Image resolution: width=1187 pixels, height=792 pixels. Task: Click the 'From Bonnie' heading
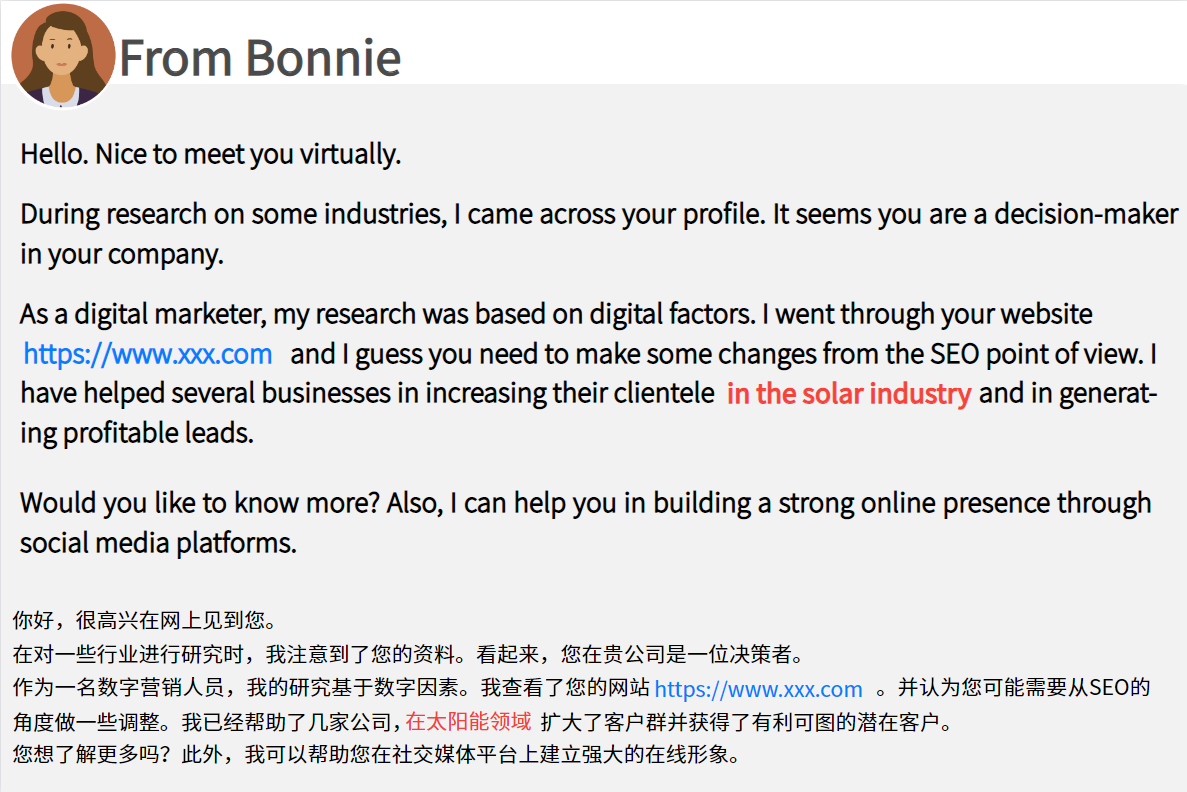click(260, 58)
